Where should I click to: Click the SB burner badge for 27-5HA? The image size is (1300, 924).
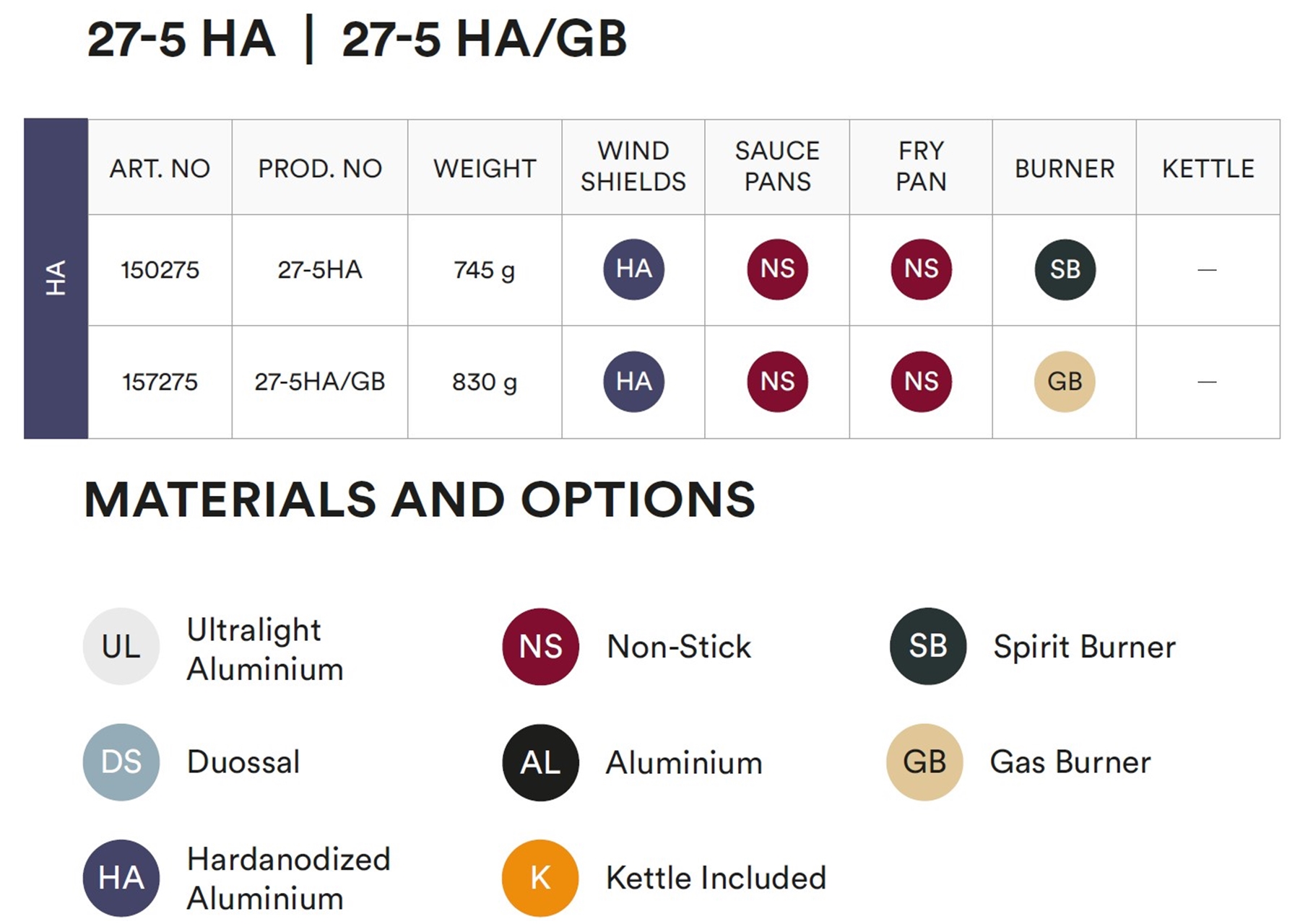[1065, 269]
